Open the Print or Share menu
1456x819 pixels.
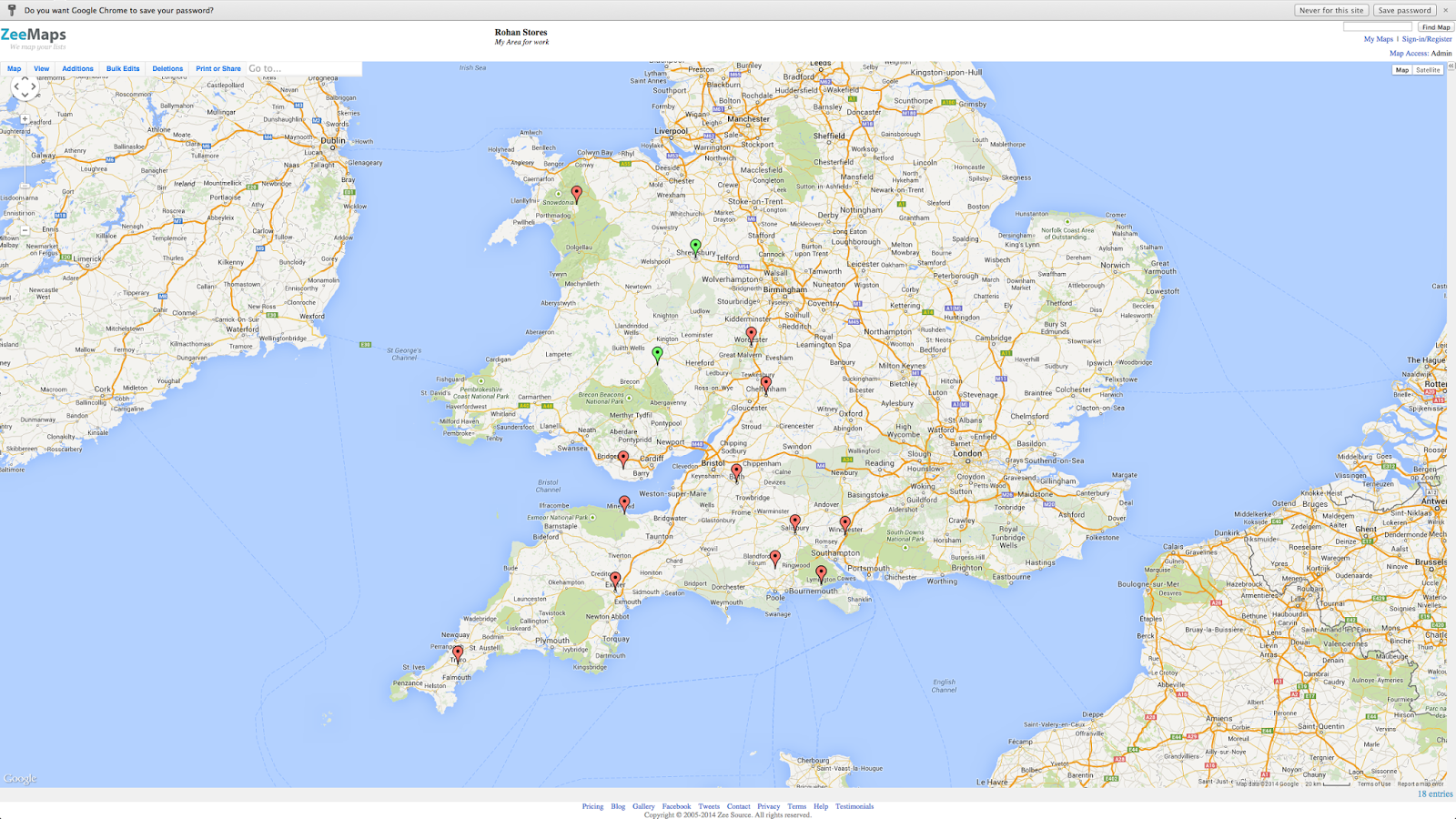point(218,68)
